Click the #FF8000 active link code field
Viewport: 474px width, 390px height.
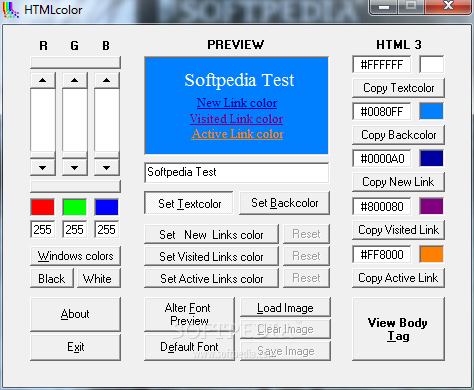point(382,254)
